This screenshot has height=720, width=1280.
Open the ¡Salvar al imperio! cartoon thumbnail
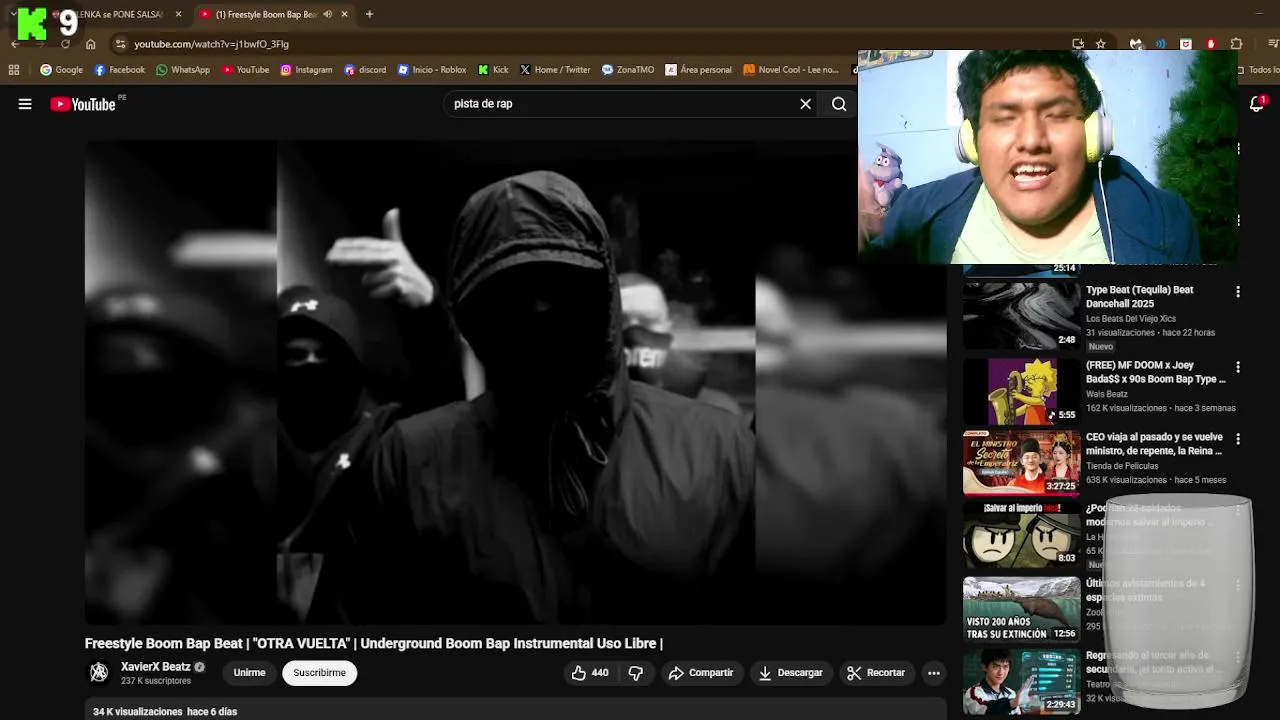coord(1021,534)
